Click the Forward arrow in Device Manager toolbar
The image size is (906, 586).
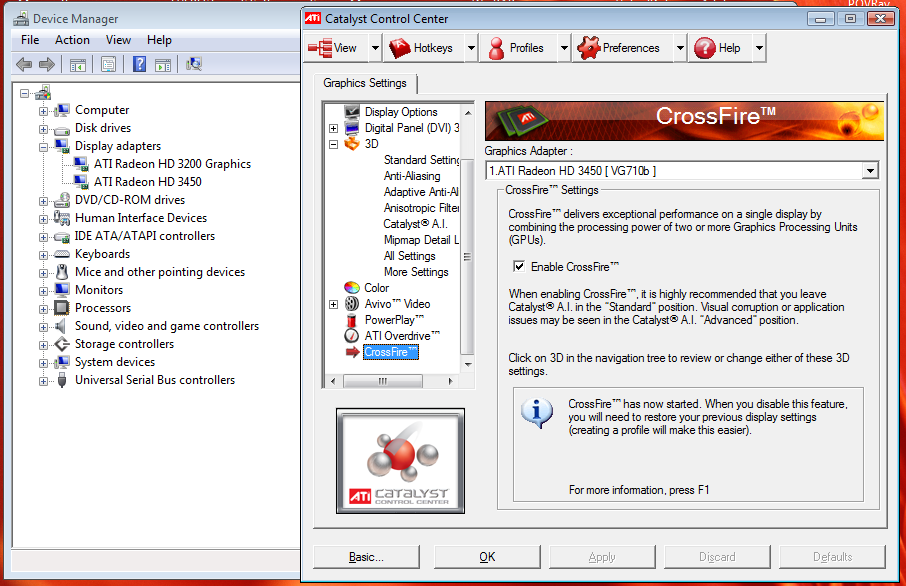[47, 64]
